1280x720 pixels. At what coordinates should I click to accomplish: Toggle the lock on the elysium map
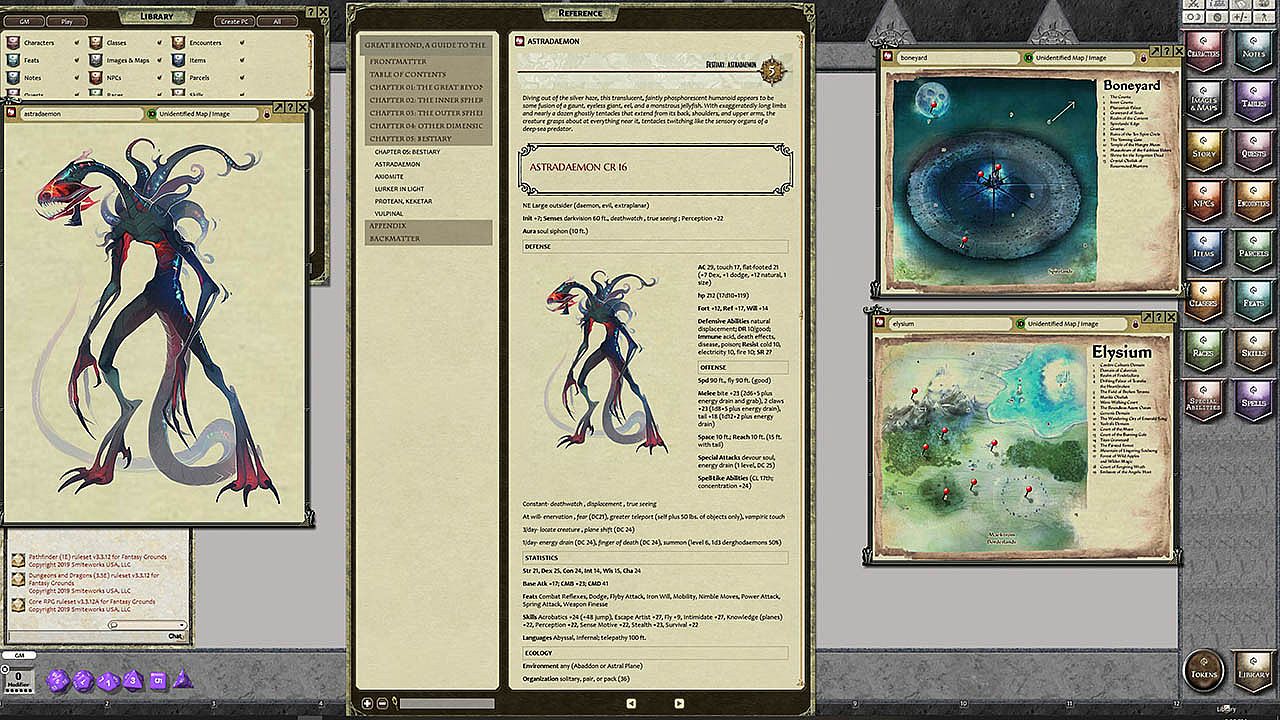point(1135,324)
